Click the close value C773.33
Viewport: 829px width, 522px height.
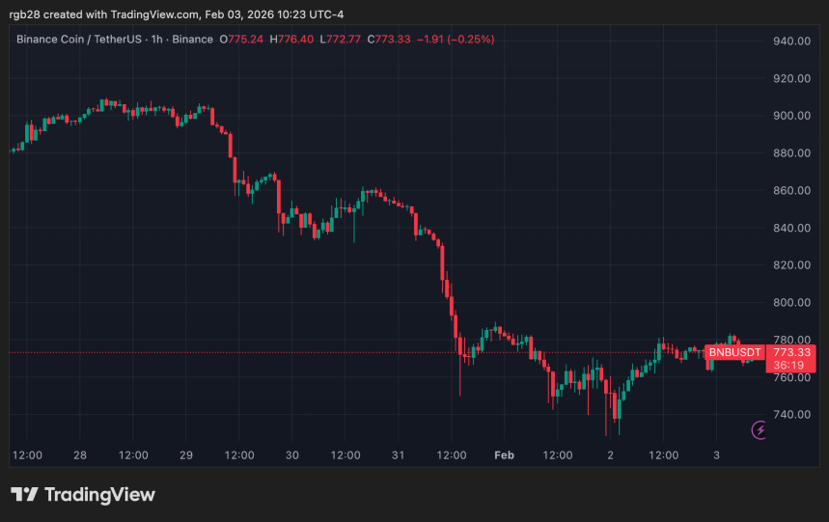(389, 39)
